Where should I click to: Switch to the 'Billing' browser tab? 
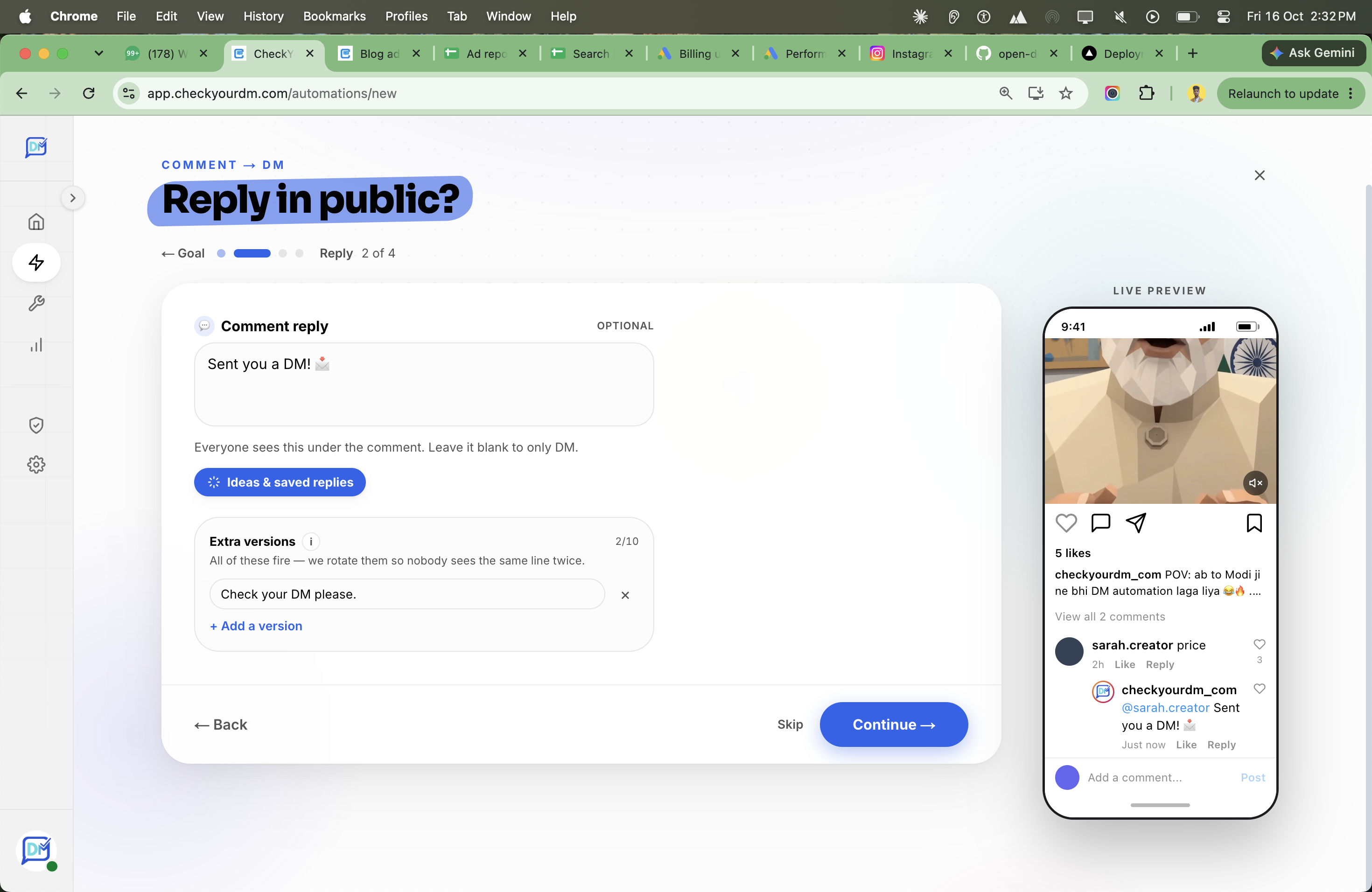click(698, 54)
